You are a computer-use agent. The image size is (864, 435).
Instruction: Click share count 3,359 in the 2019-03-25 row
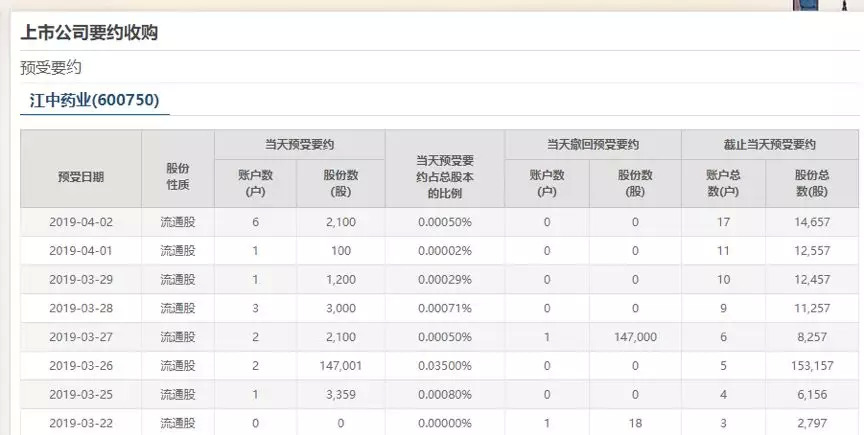[x=341, y=394]
